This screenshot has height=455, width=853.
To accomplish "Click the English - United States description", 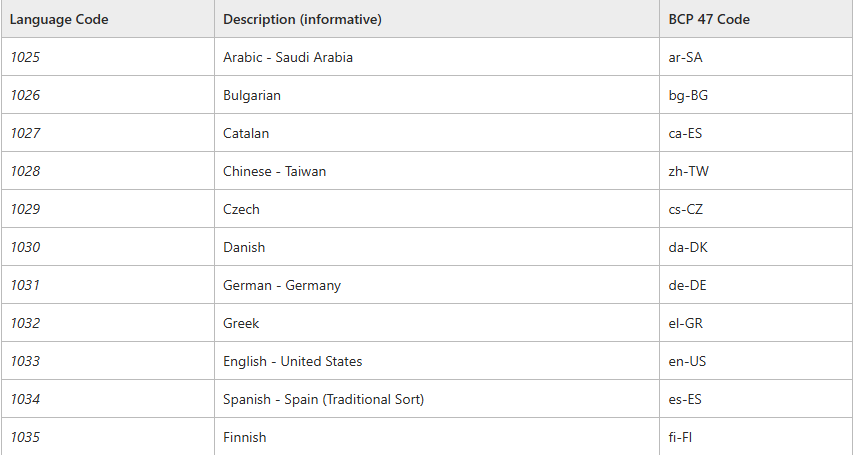I will [x=293, y=361].
